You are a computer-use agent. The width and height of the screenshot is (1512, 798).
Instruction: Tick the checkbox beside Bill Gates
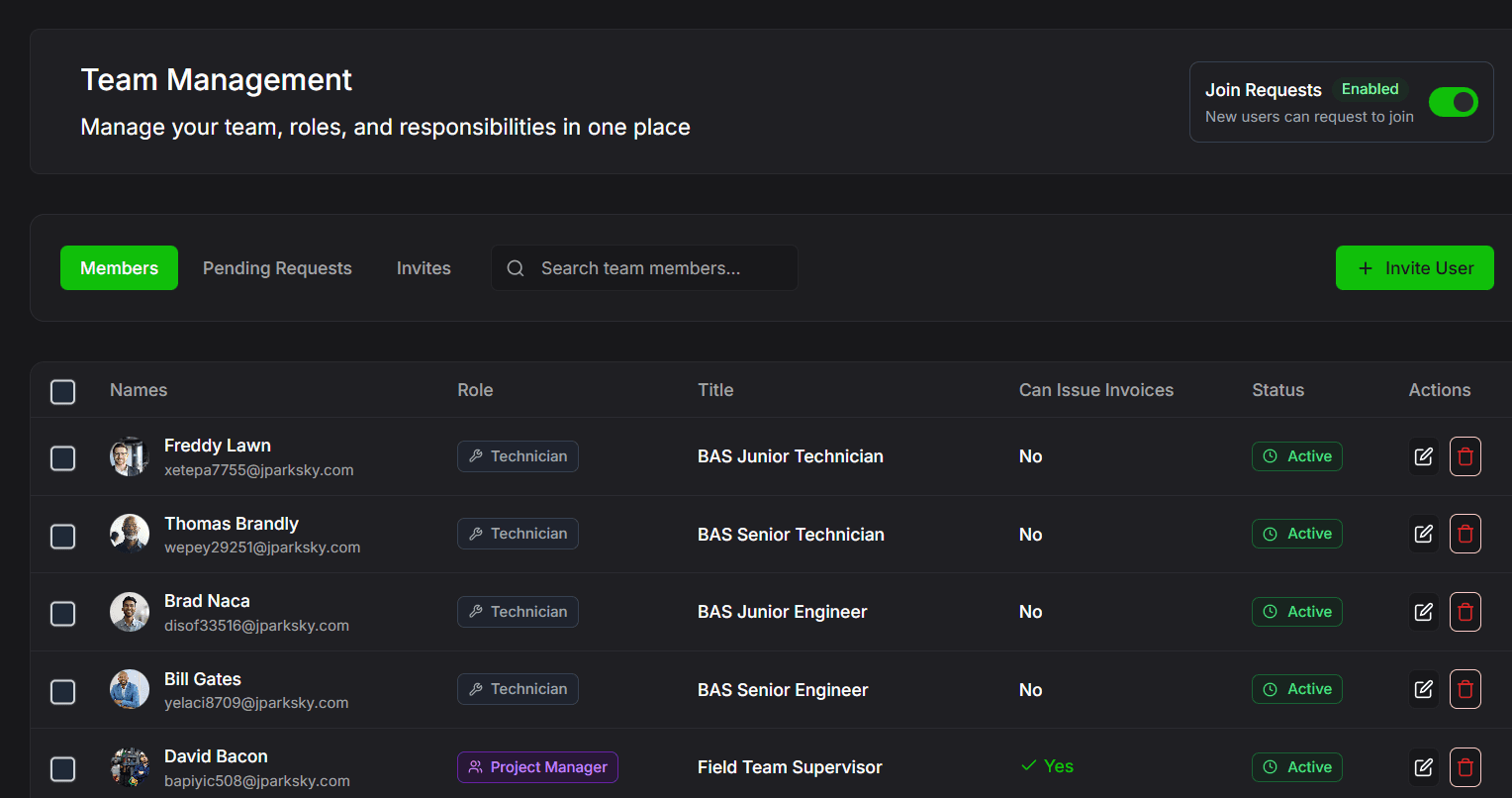tap(62, 691)
